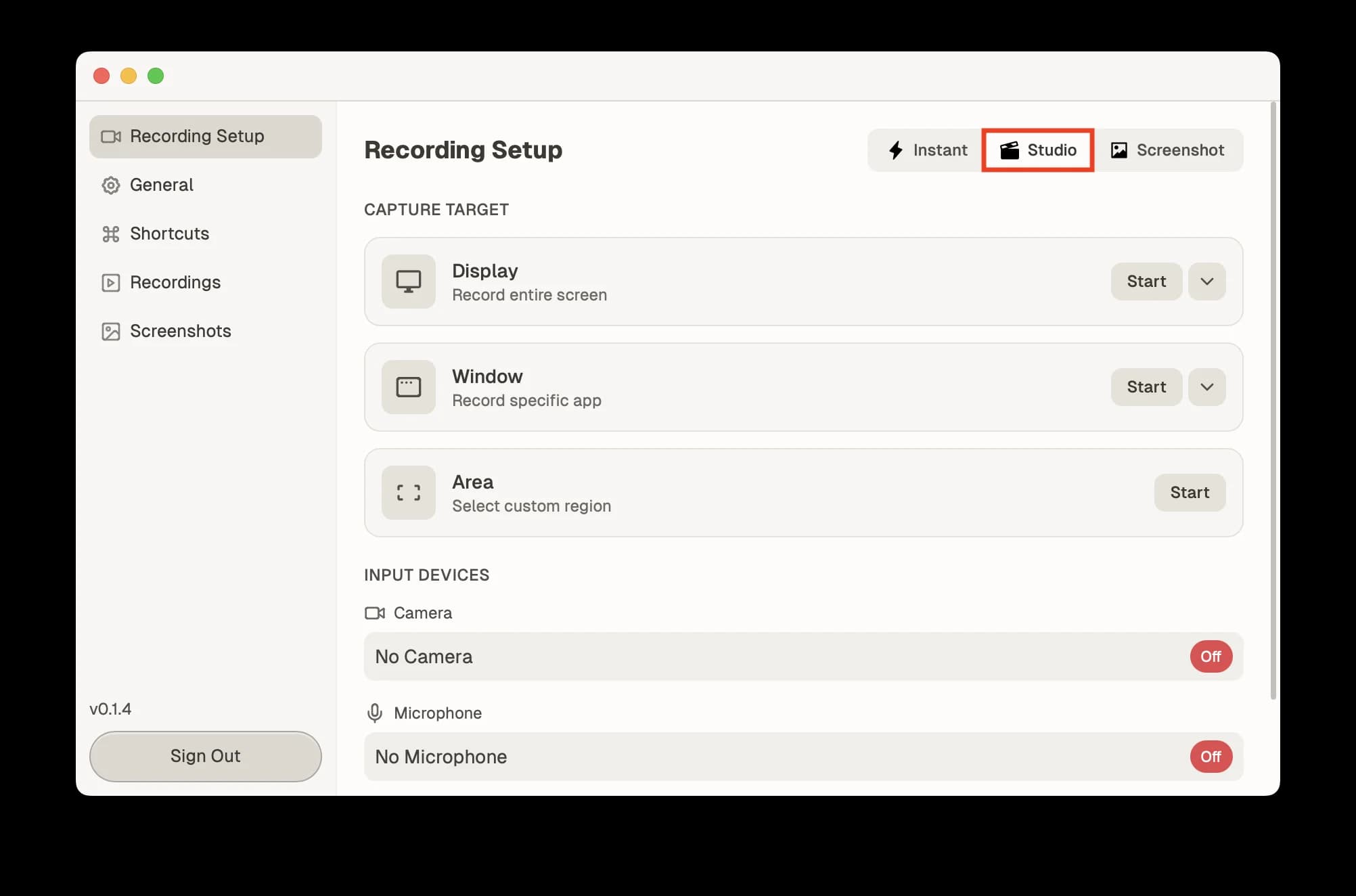The height and width of the screenshot is (896, 1356).
Task: Click the Sign Out button
Action: [x=205, y=756]
